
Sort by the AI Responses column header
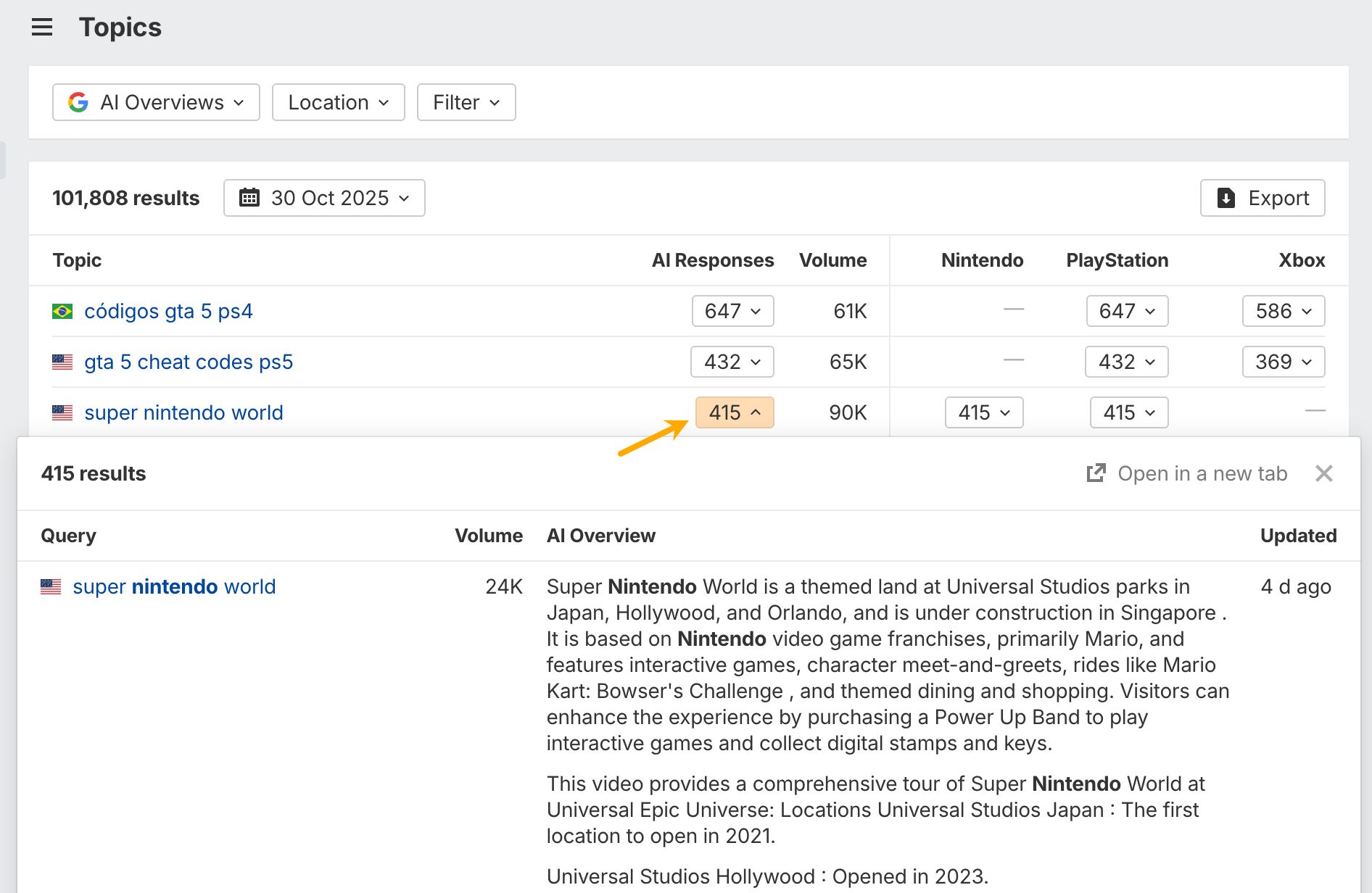[712, 260]
